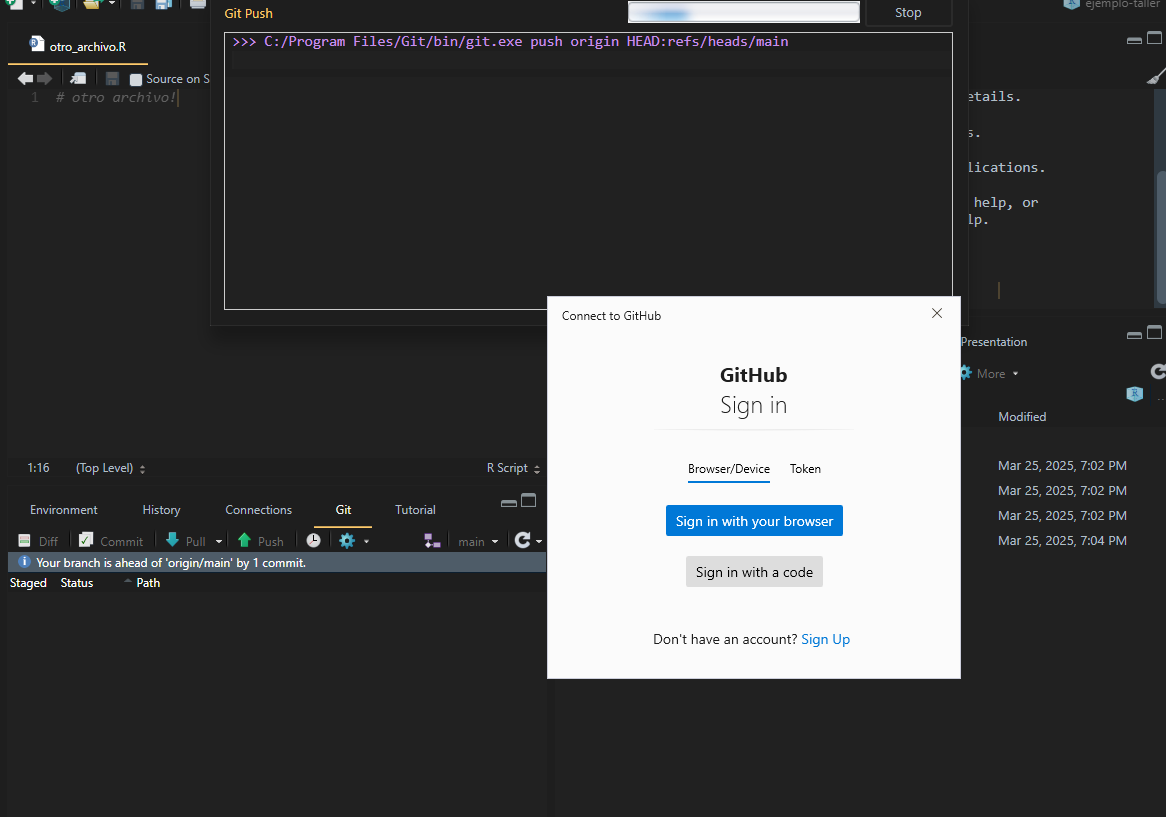Click the R project icon in Files pane
The height and width of the screenshot is (817, 1166).
1135,394
